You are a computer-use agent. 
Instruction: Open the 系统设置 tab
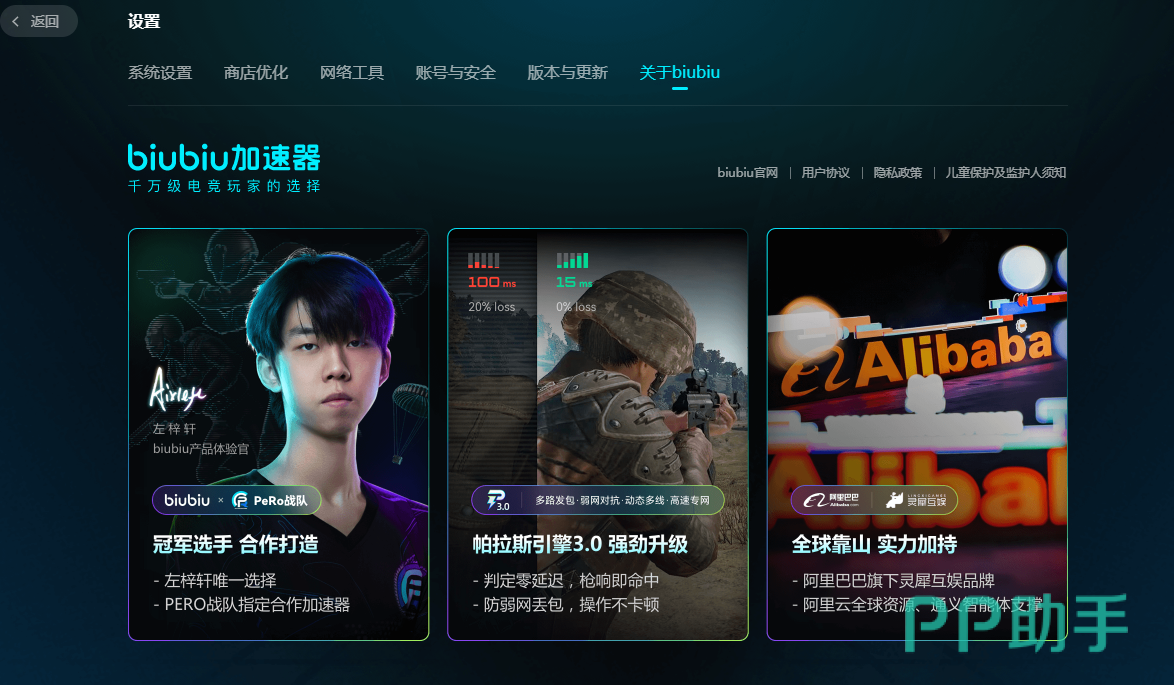click(x=160, y=73)
